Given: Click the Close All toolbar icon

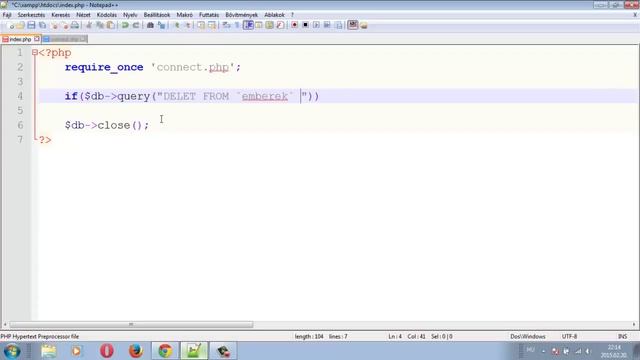Looking at the screenshot, I should tap(64, 25).
